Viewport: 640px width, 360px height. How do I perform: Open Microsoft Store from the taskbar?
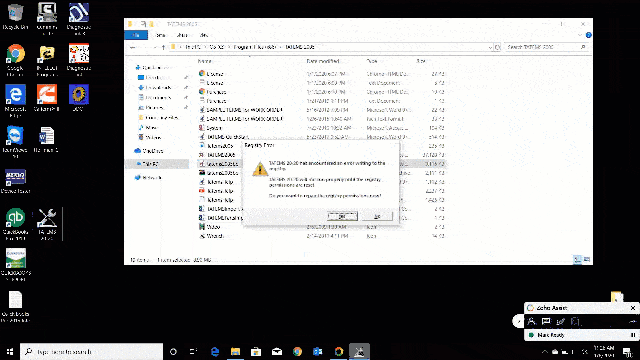click(256, 351)
